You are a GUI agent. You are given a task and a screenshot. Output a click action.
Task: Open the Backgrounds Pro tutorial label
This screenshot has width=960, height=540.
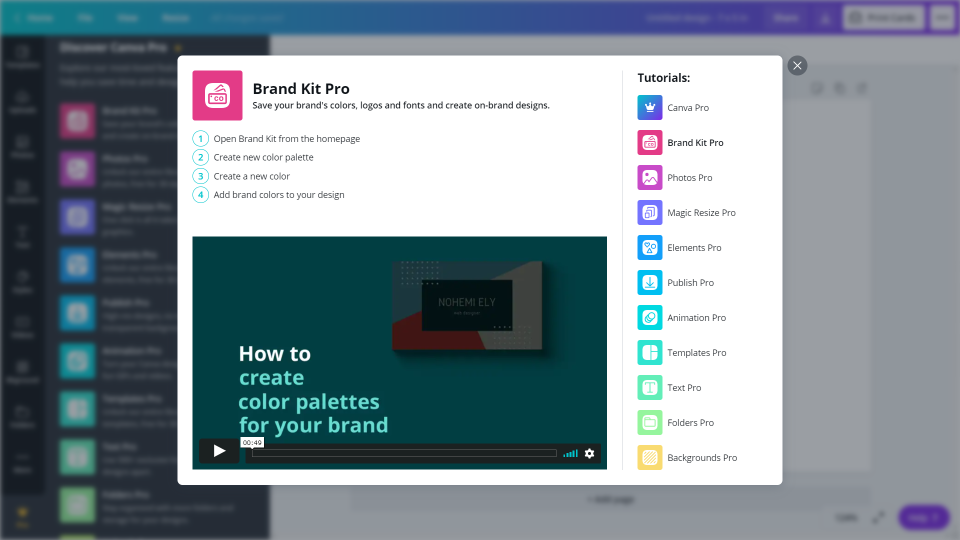702,457
